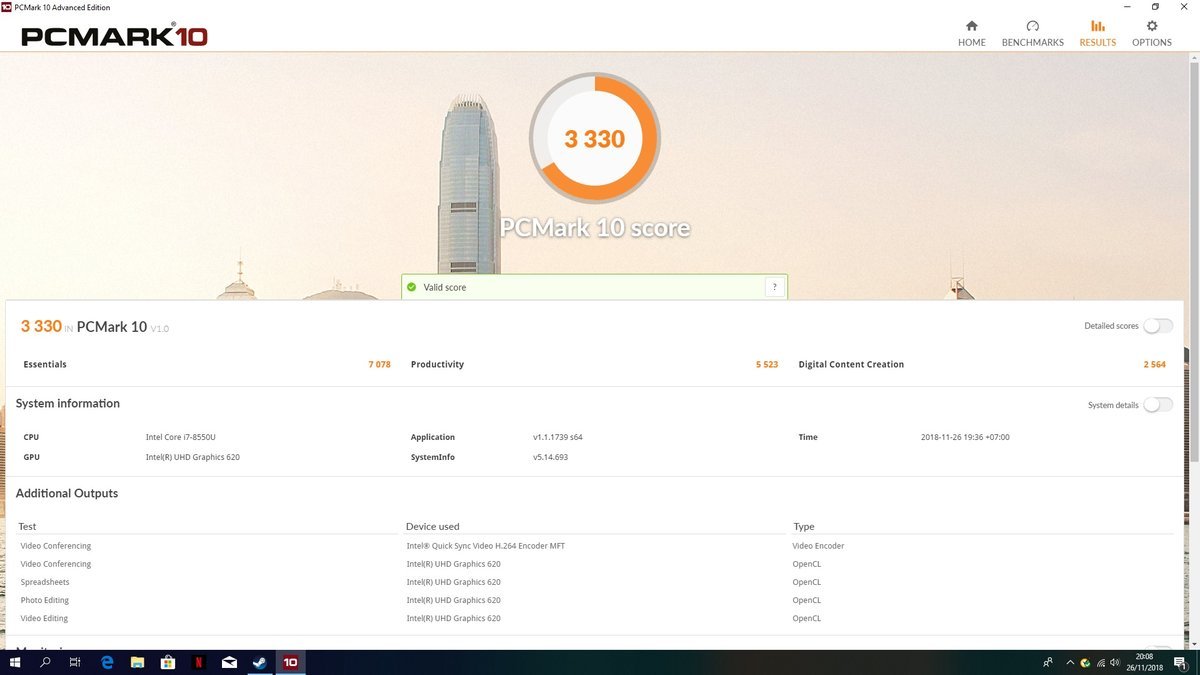Click the Valid score help question button
Image resolution: width=1200 pixels, height=675 pixels.
point(774,287)
